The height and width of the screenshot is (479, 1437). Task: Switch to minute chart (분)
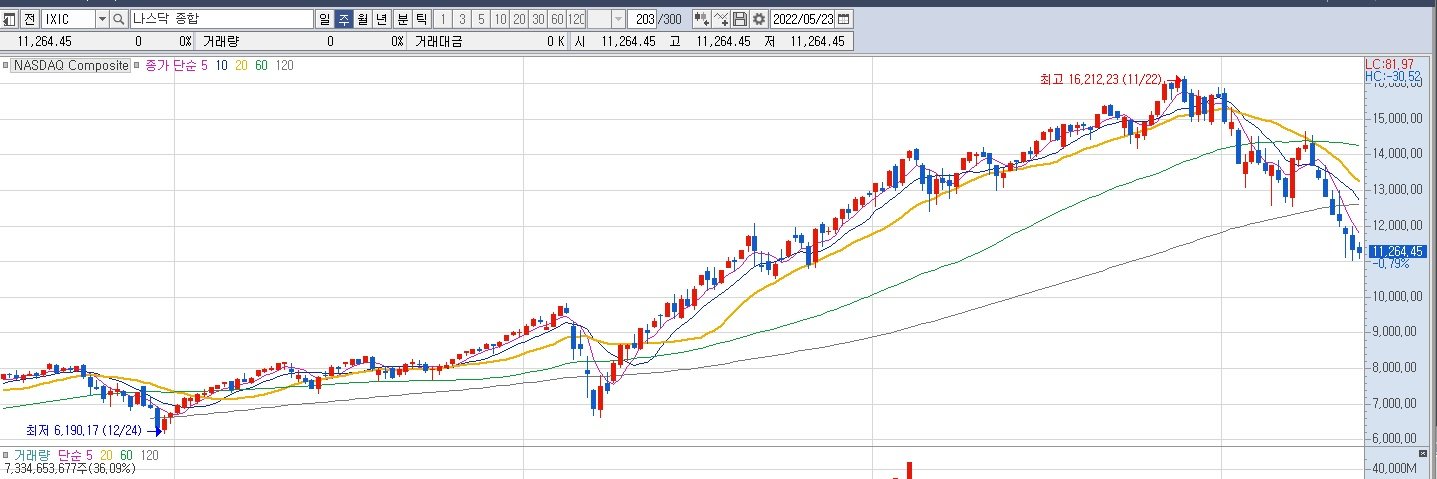(x=402, y=19)
